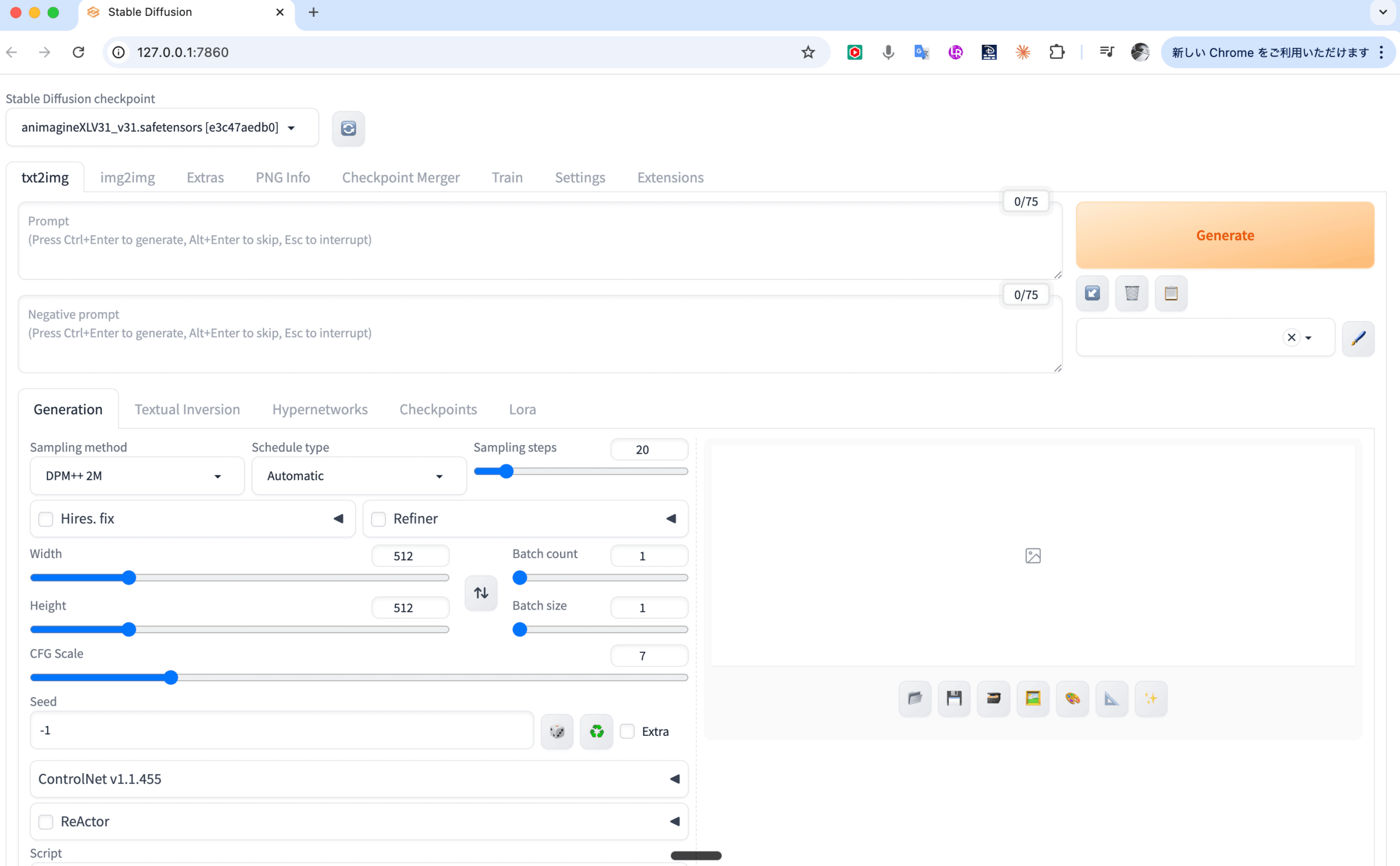Click the floppy disk save image icon
Image resolution: width=1400 pixels, height=866 pixels.
click(954, 698)
